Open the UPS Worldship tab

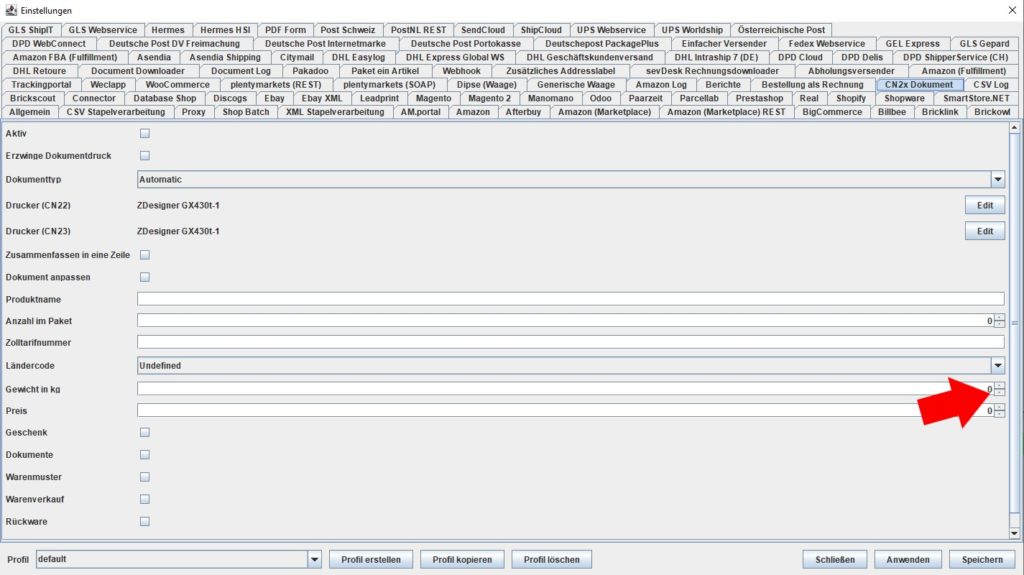(692, 29)
